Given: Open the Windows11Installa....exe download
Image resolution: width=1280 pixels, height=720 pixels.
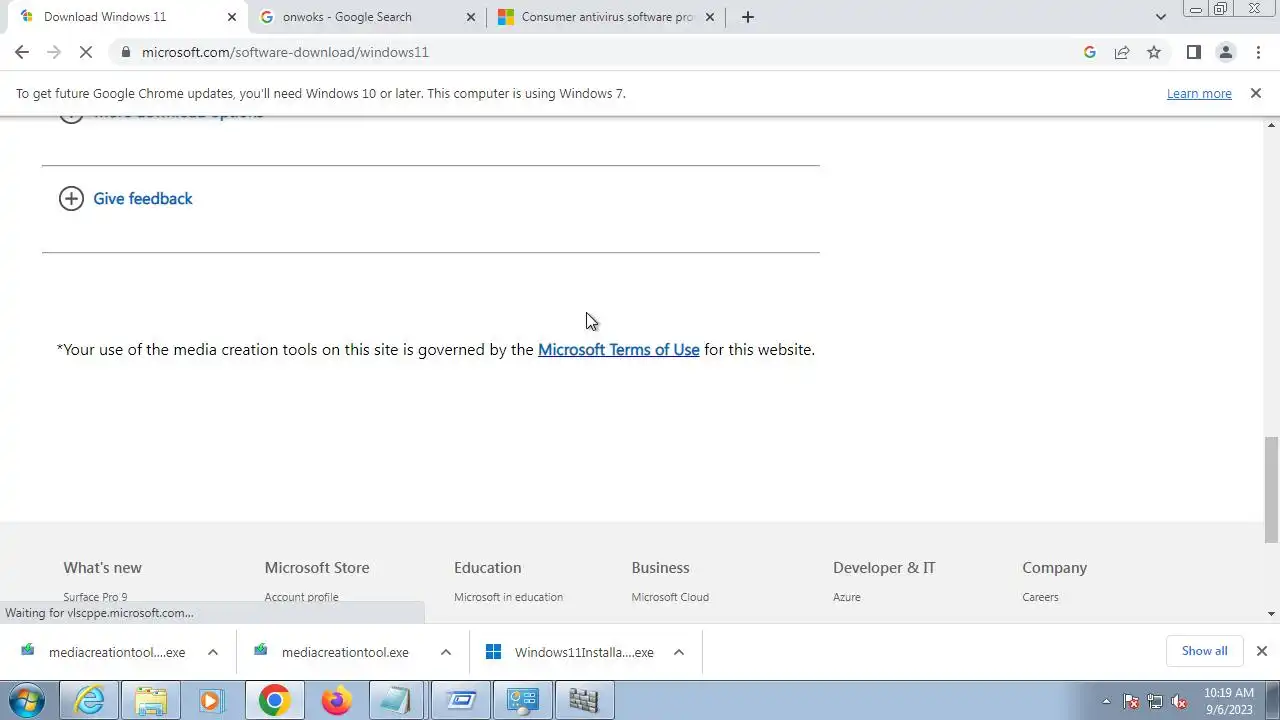Looking at the screenshot, I should coord(569,652).
